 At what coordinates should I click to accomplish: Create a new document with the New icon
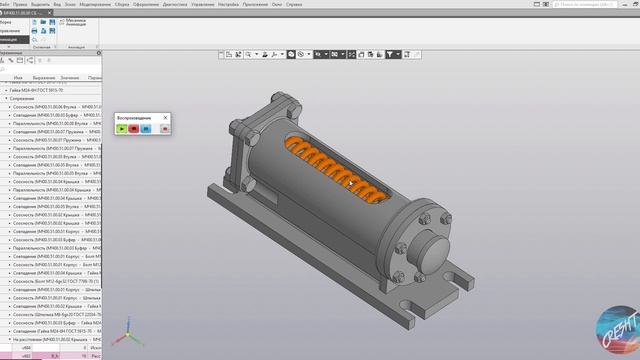tap(34, 22)
